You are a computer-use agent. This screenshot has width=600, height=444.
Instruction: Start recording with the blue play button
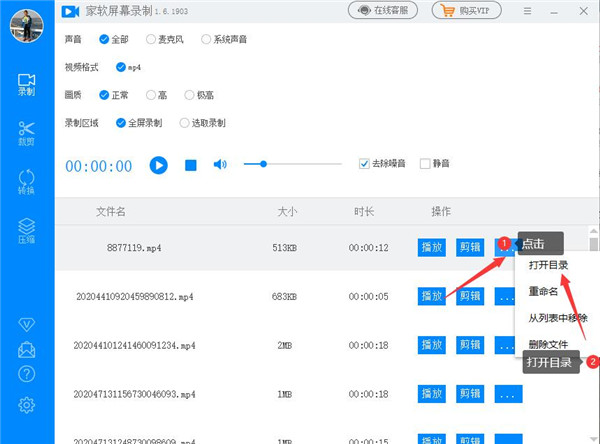click(158, 165)
